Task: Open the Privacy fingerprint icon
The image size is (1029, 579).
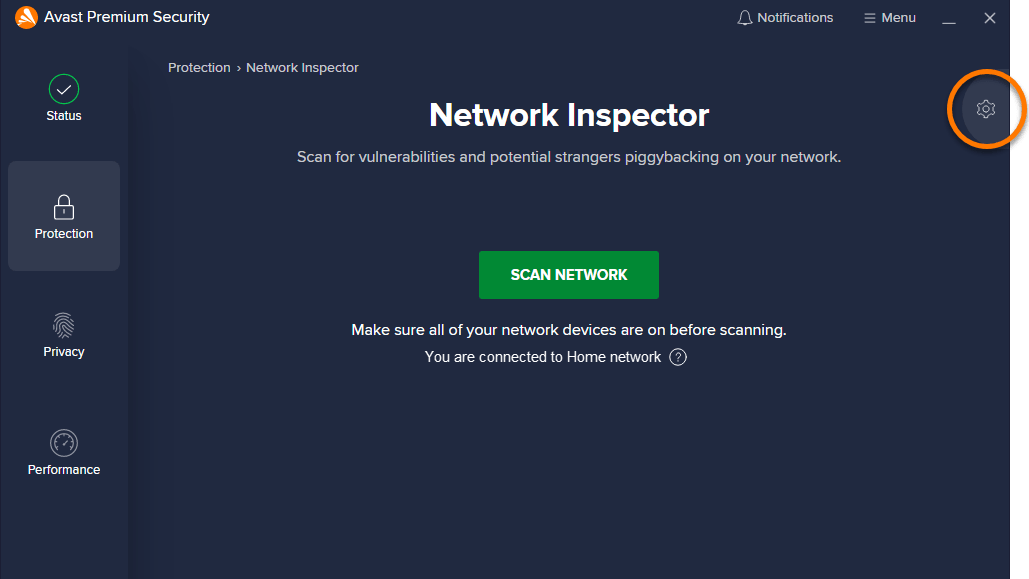Action: coord(63,325)
